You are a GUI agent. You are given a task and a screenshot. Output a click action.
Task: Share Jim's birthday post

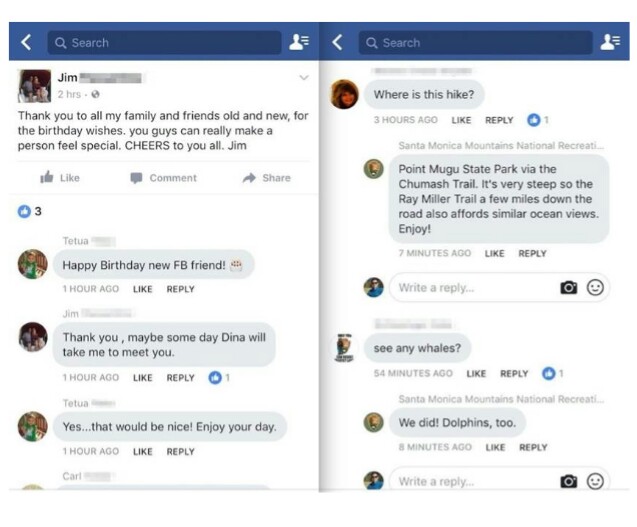(x=266, y=178)
